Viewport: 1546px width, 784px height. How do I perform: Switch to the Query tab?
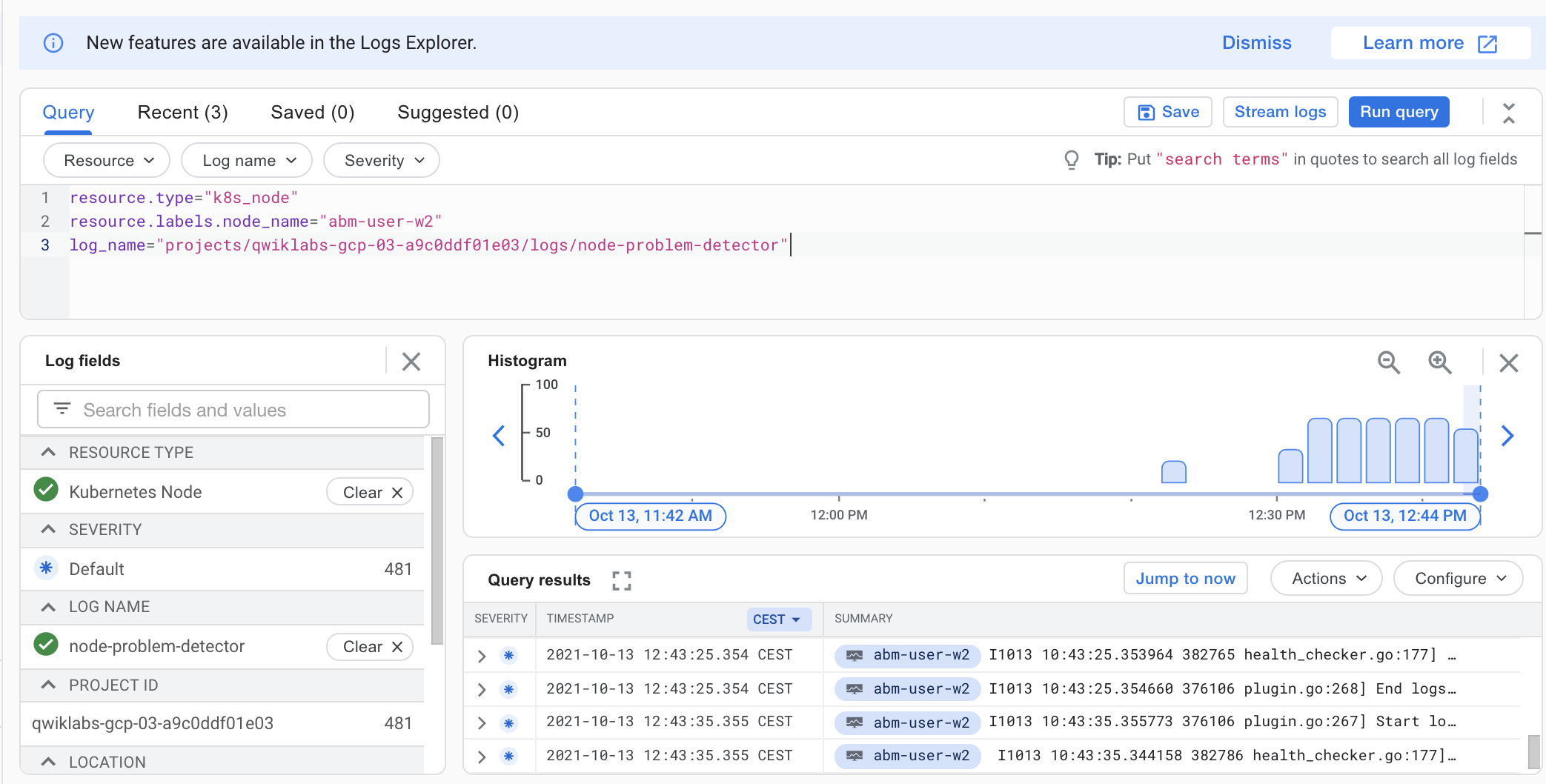pos(68,113)
